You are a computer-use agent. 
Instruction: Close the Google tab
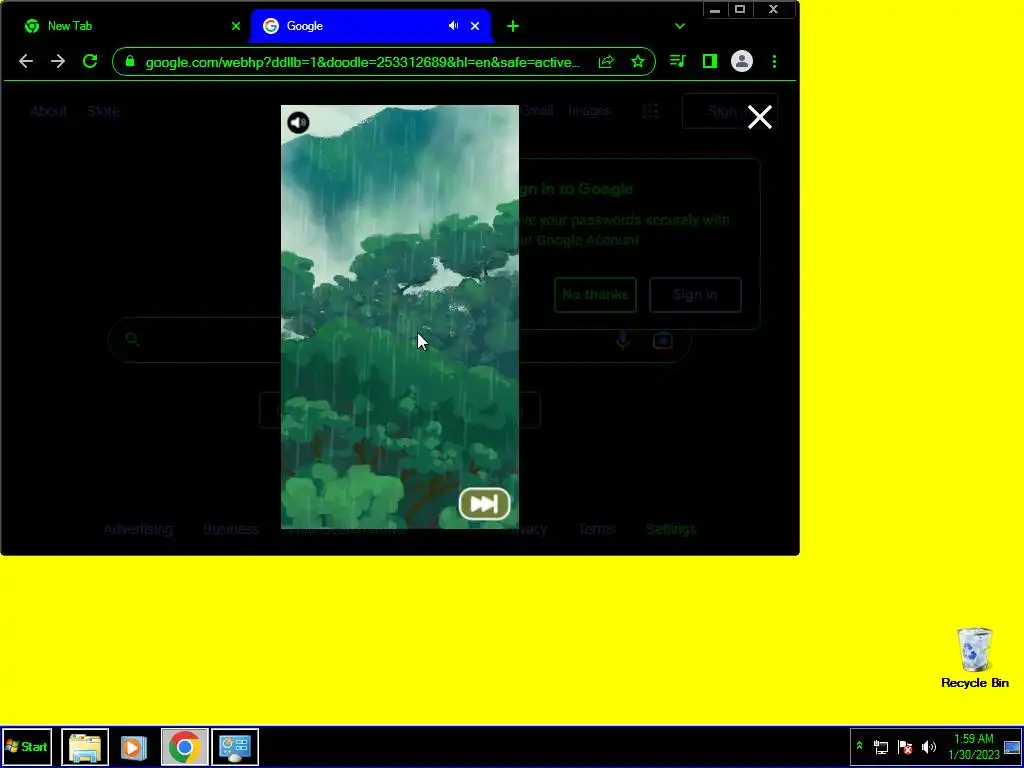click(475, 26)
